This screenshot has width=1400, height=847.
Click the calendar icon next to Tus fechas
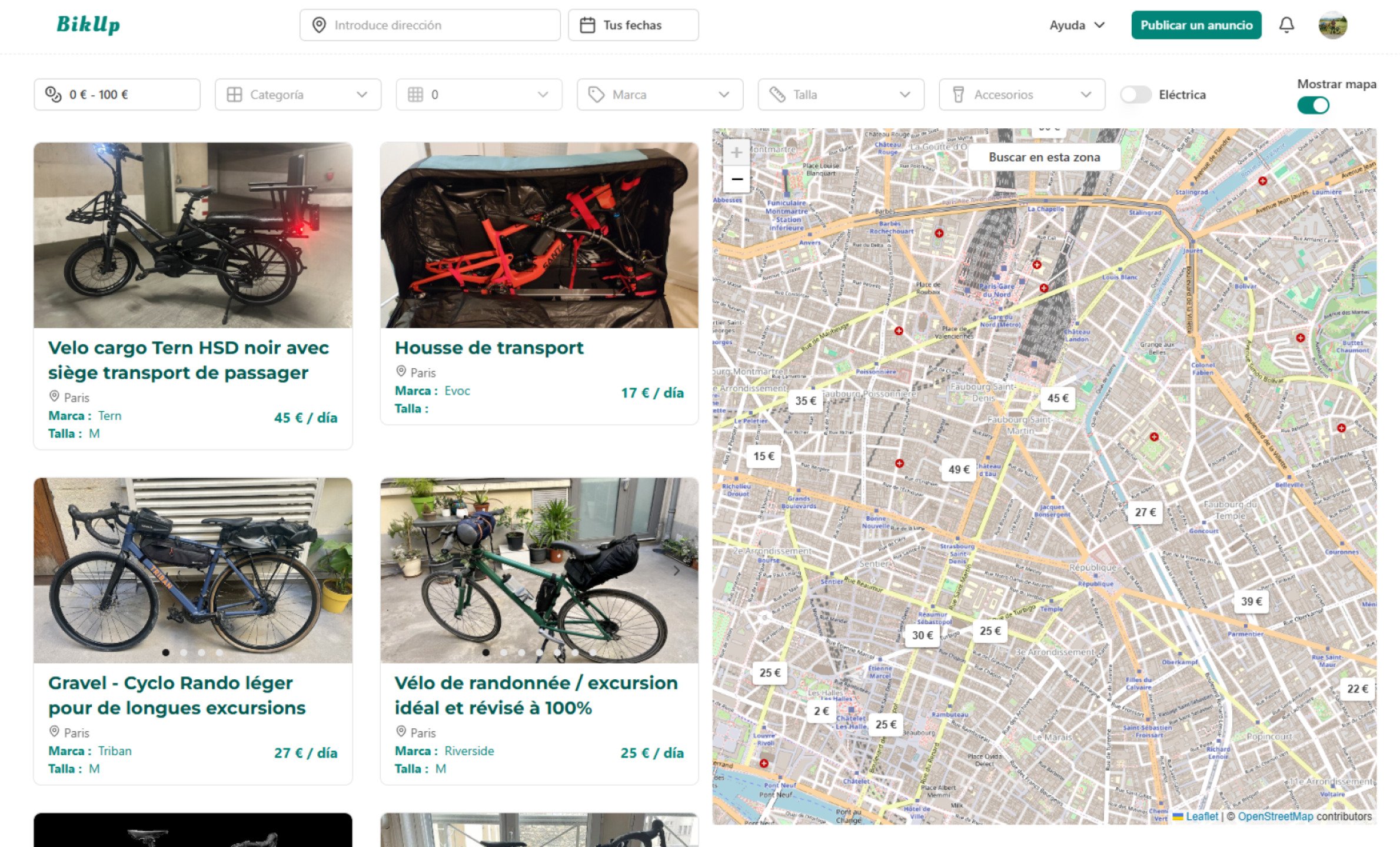pyautogui.click(x=587, y=25)
